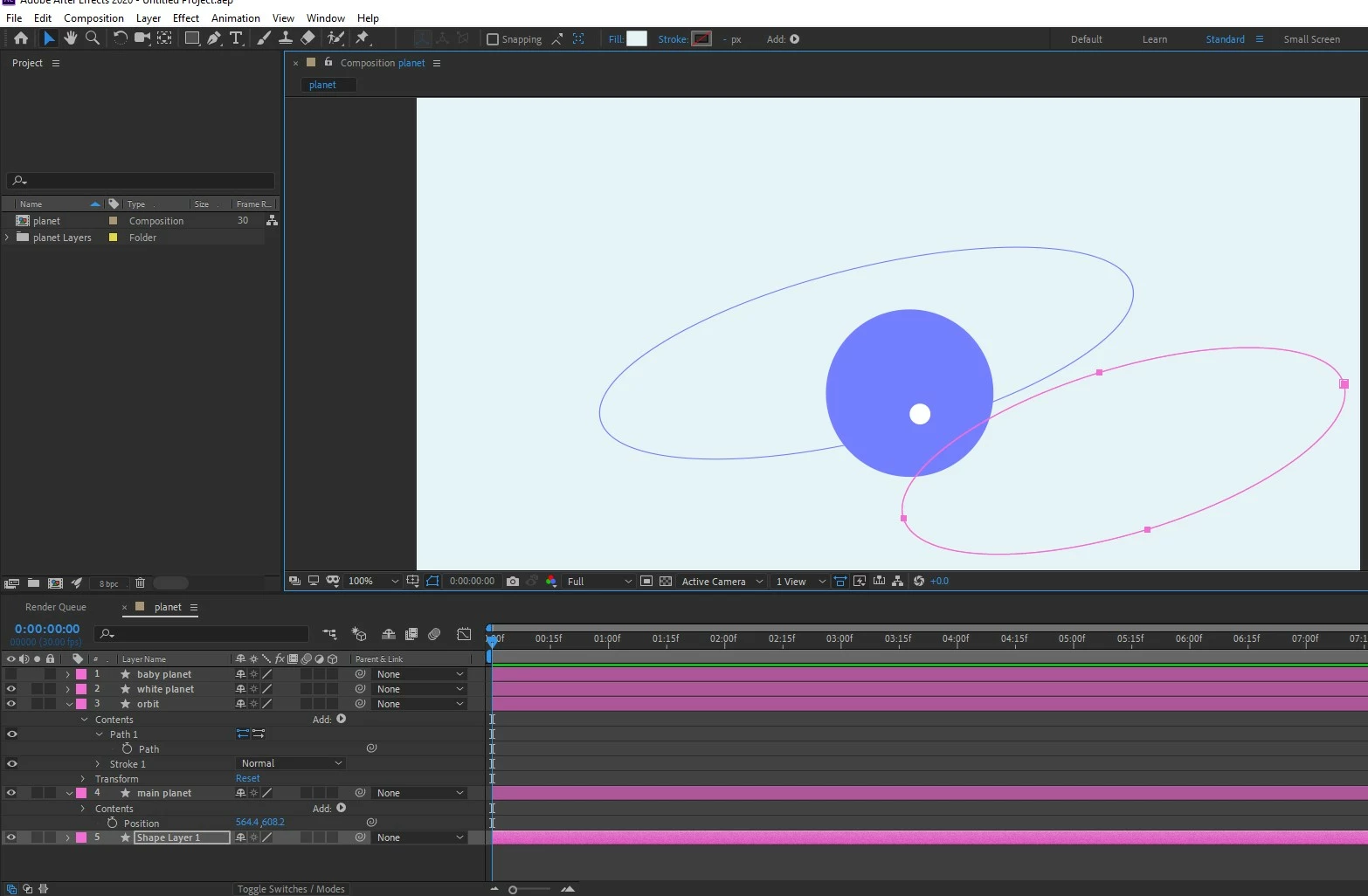Screen dimensions: 1368x896
Task: Enable the Snapping checkbox
Action: click(493, 39)
